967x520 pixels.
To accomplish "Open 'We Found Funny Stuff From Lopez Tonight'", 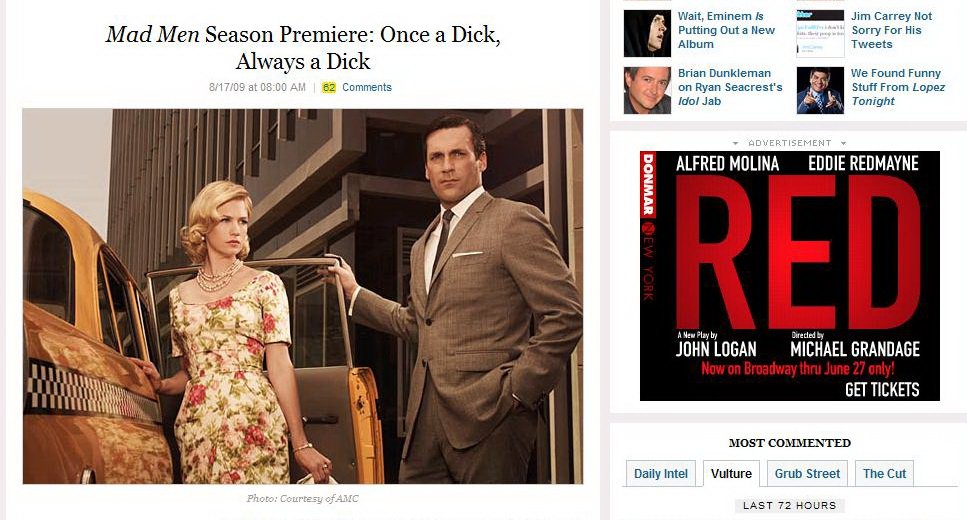I will pos(898,87).
